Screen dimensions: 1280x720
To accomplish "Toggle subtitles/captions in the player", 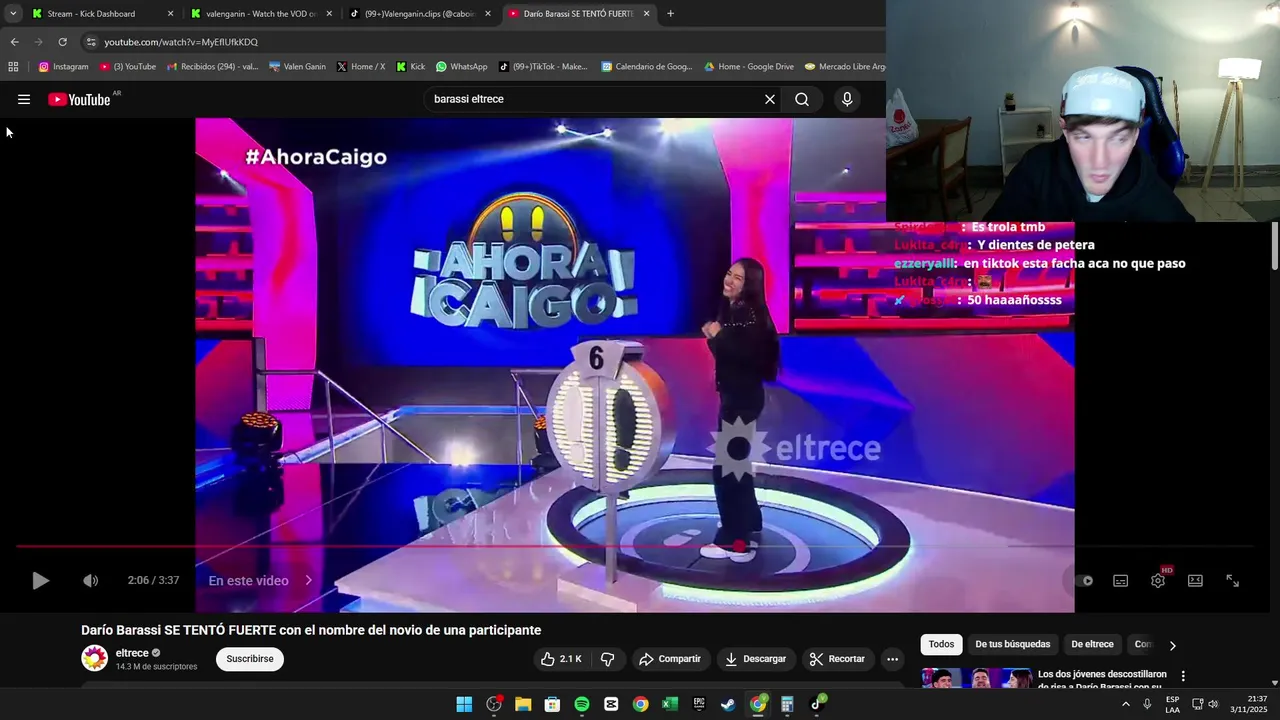I will click(1121, 580).
